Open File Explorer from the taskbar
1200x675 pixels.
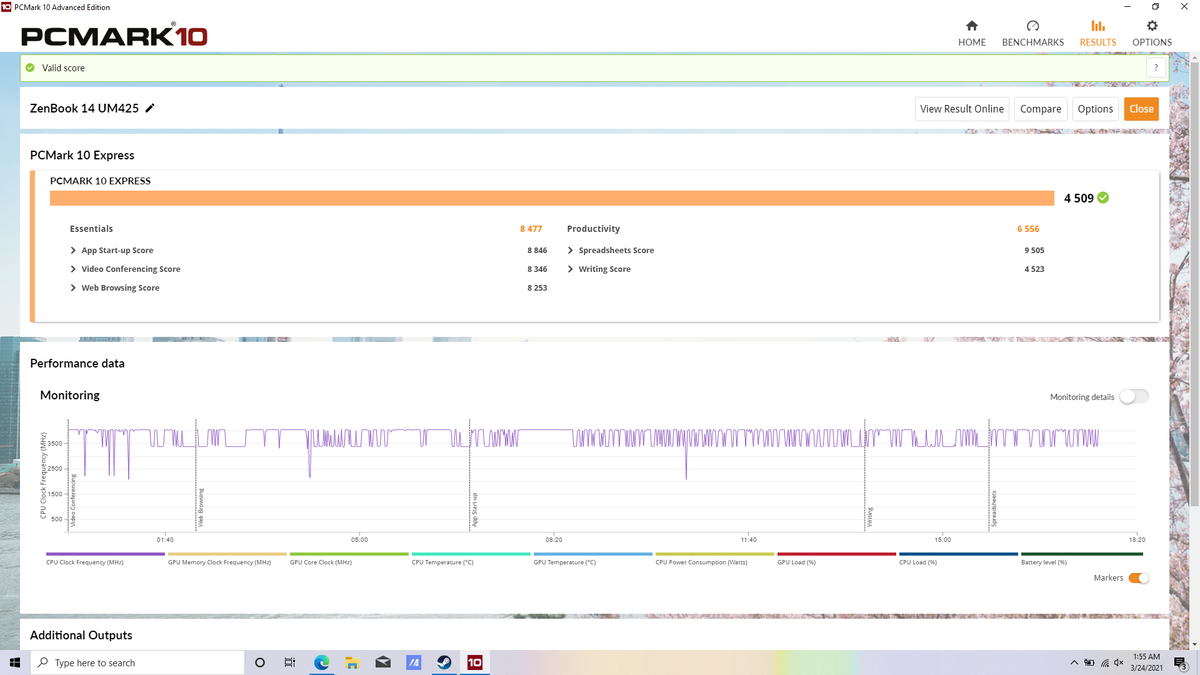click(352, 662)
